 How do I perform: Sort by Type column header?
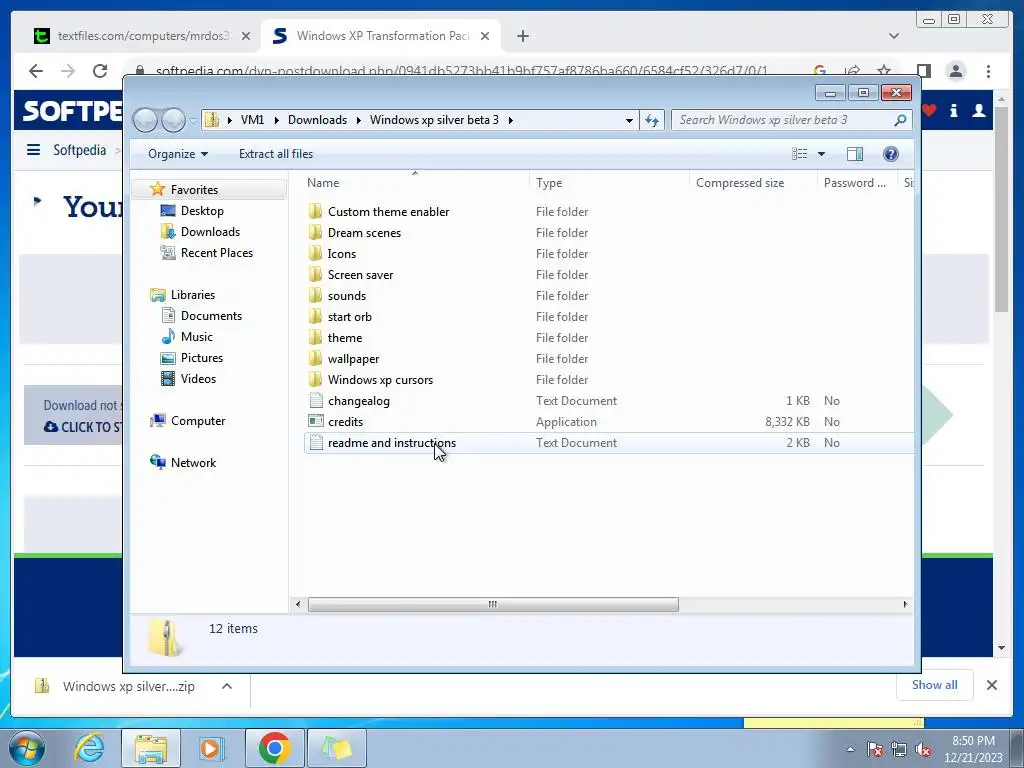tap(549, 183)
